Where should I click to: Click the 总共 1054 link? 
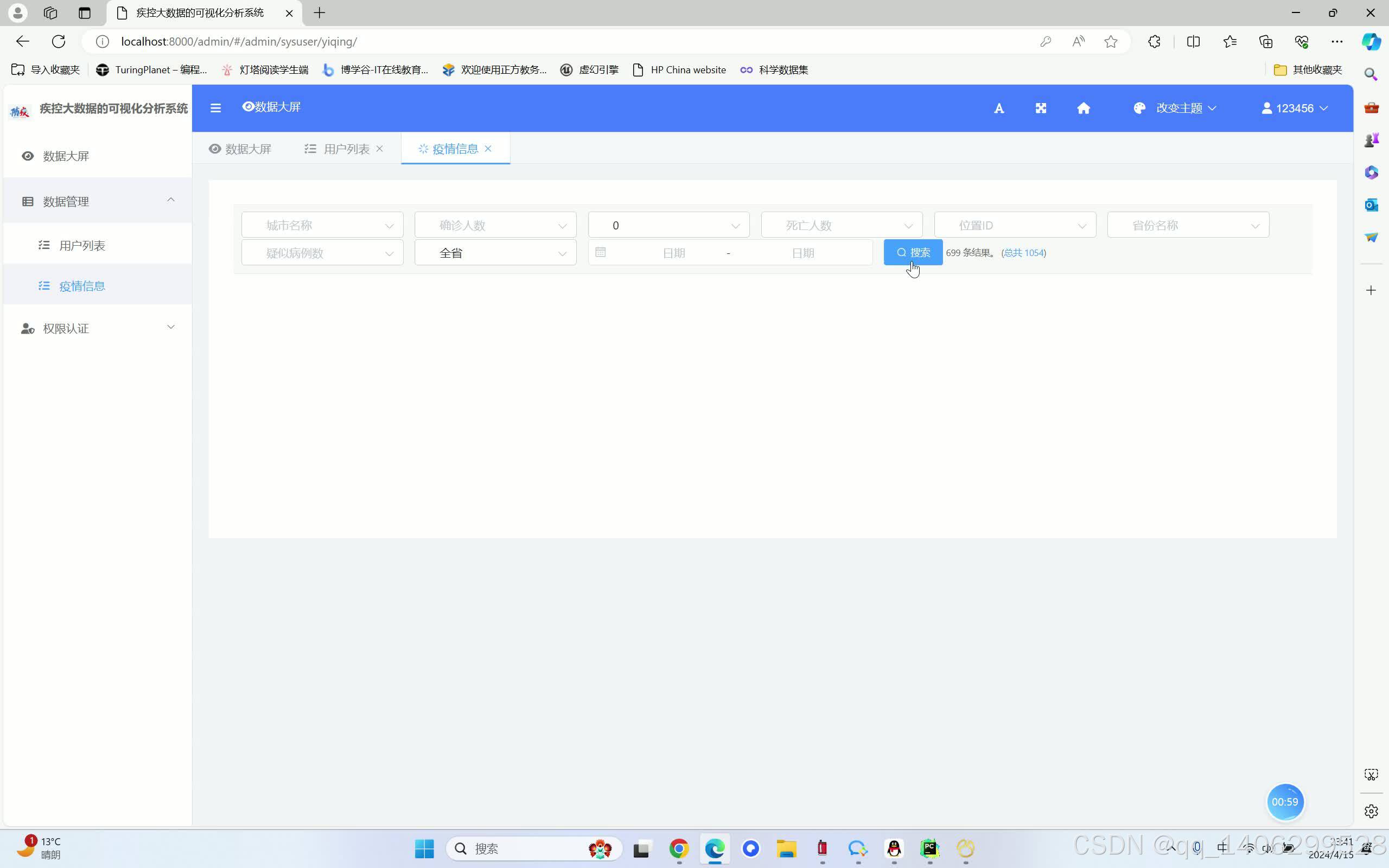pos(1024,253)
